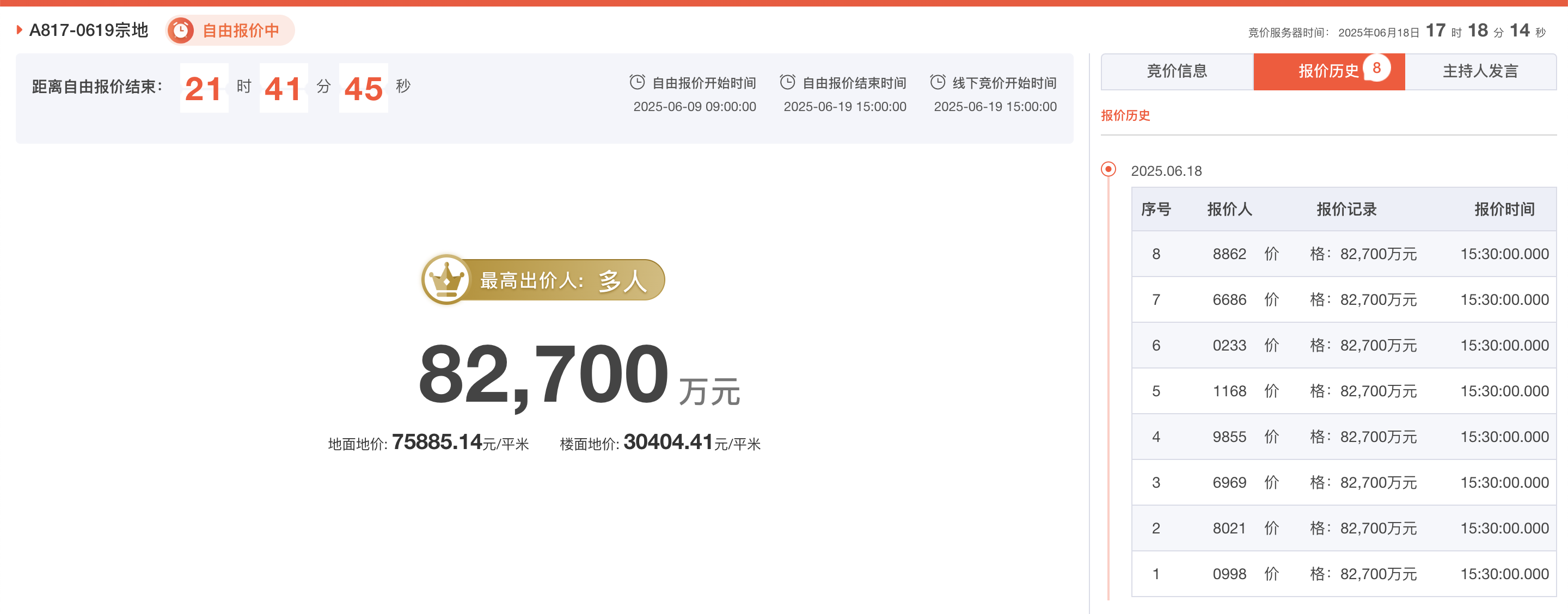1568x614 pixels.
Task: Switch to the 竞价信息 tab
Action: point(1177,72)
